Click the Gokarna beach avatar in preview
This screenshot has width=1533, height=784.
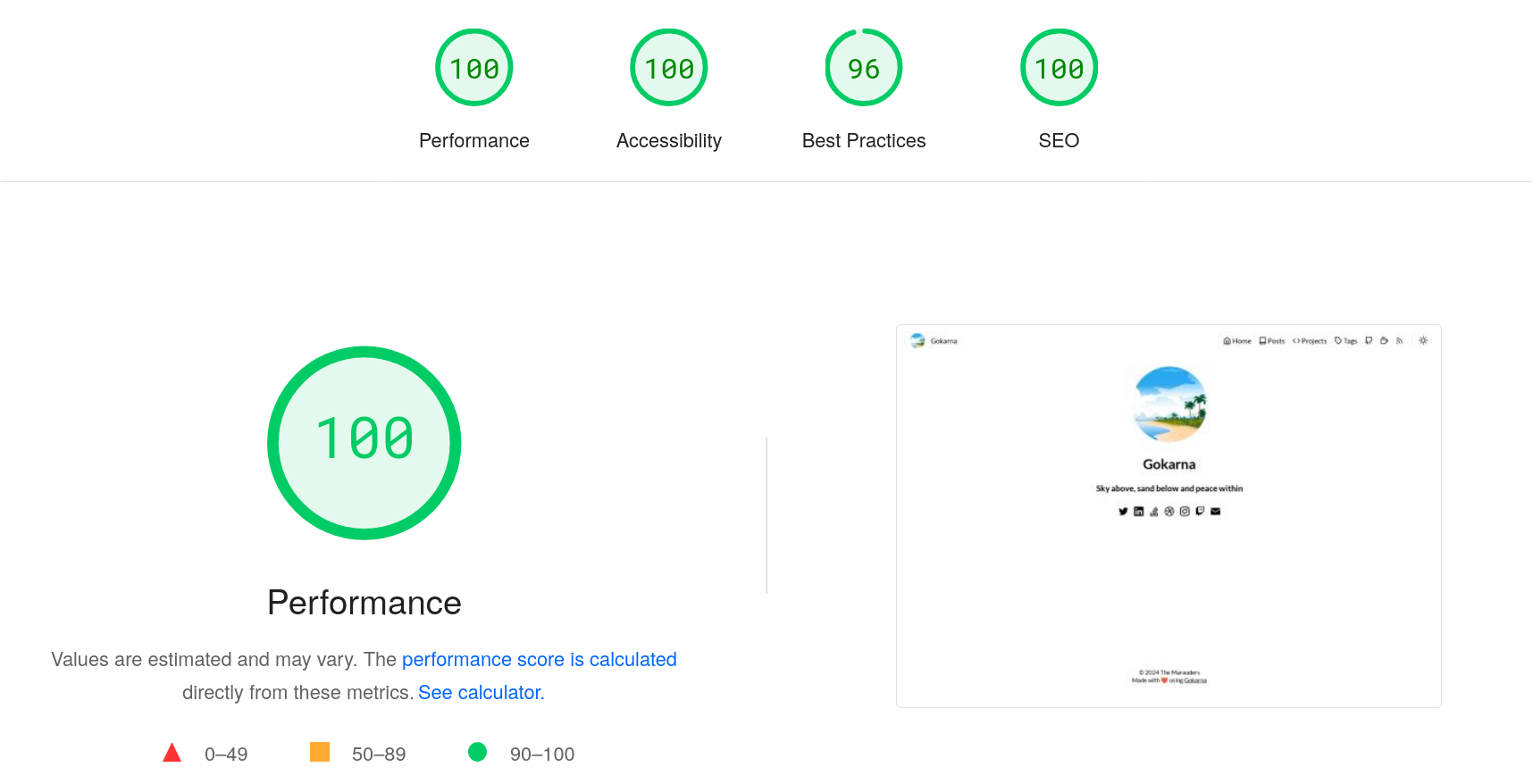(1169, 405)
